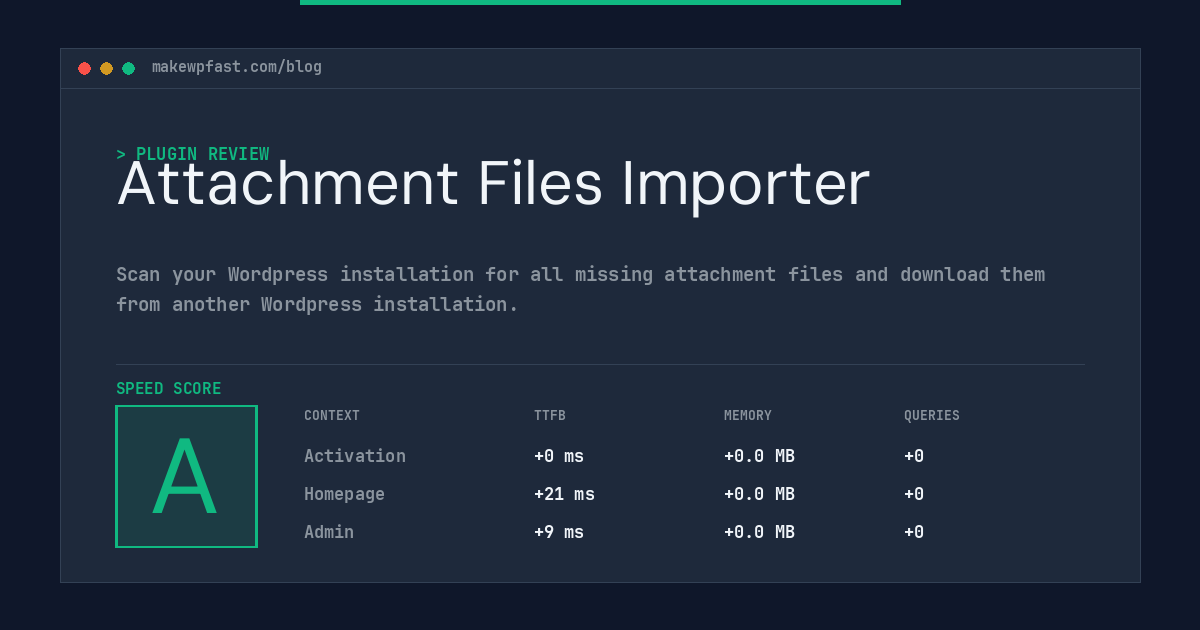Click Admin row queries value +0
The image size is (1200, 630).
[914, 532]
